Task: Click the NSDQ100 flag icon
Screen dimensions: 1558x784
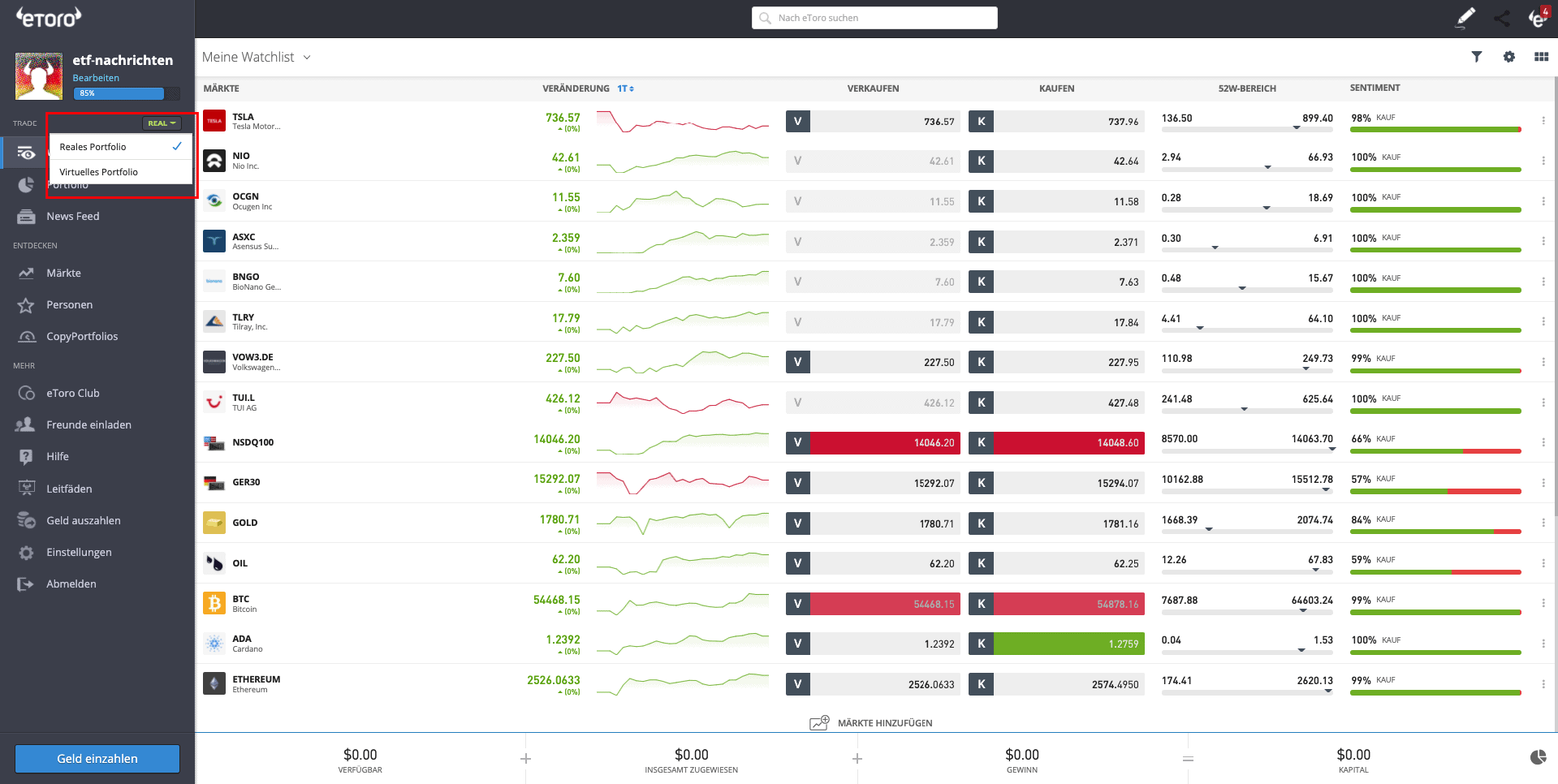Action: pos(214,442)
